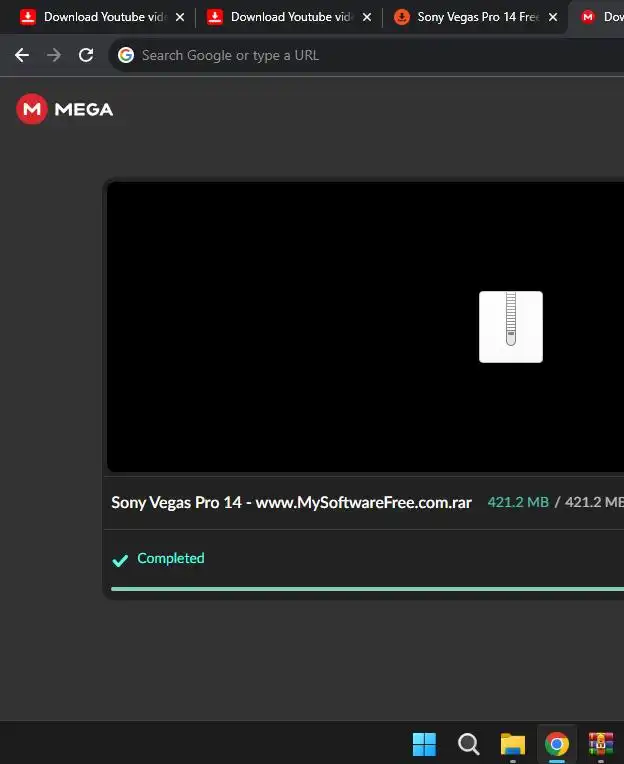Close the second Download Youtube tab
The width and height of the screenshot is (624, 764).
click(x=367, y=17)
